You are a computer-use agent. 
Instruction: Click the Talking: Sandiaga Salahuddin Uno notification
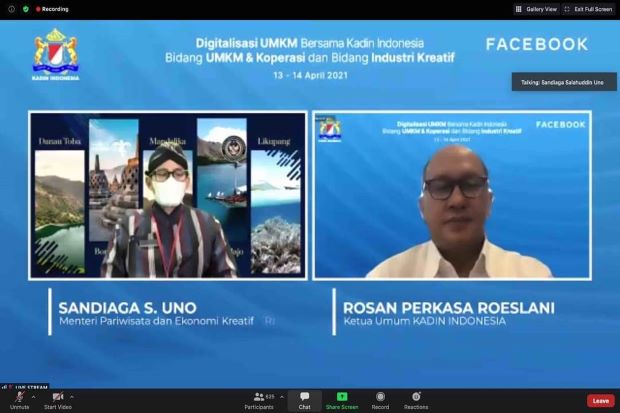click(564, 82)
